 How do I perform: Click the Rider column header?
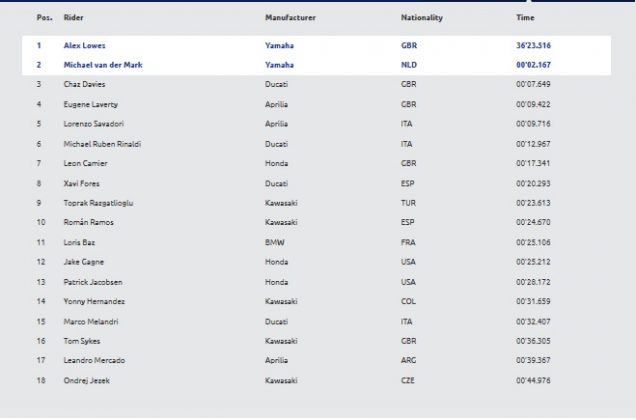73,18
